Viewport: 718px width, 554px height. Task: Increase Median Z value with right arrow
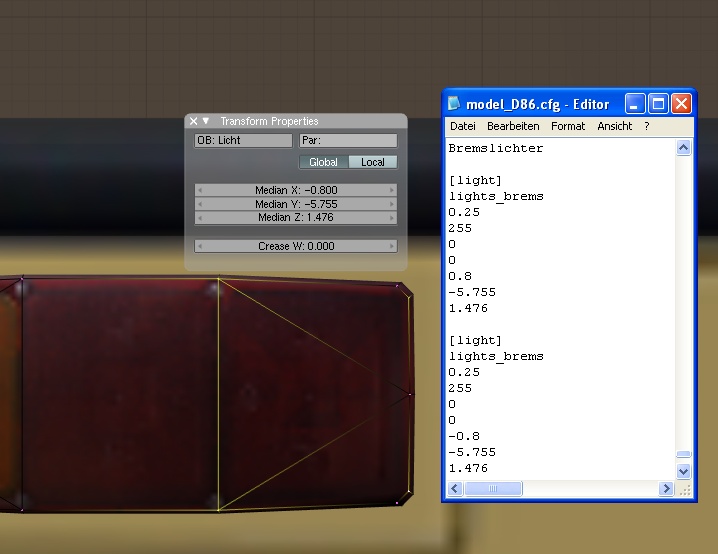(x=392, y=218)
